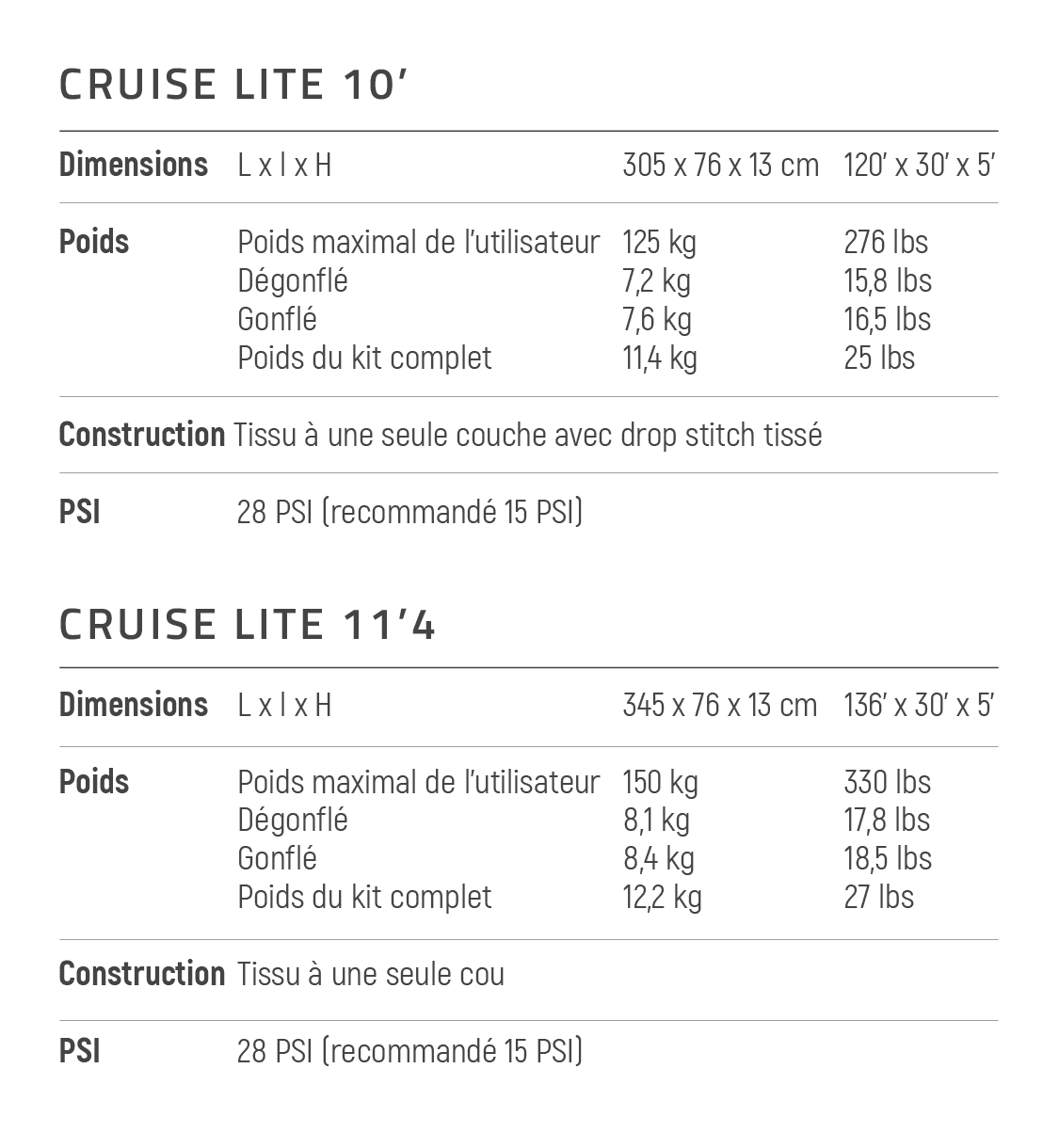Screen dimensions: 1059x1148
Task: Select the first 28 PSI recommendation text
Action: [410, 513]
